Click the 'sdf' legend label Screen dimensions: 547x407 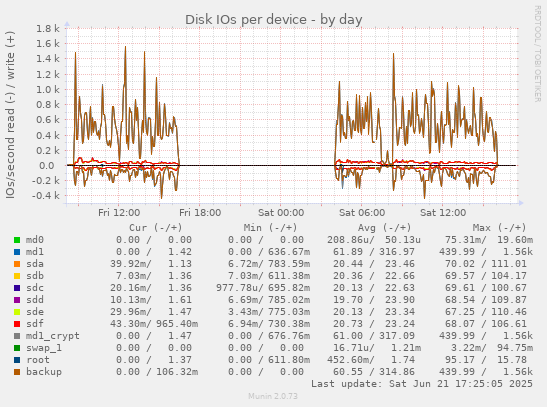[x=35, y=324]
